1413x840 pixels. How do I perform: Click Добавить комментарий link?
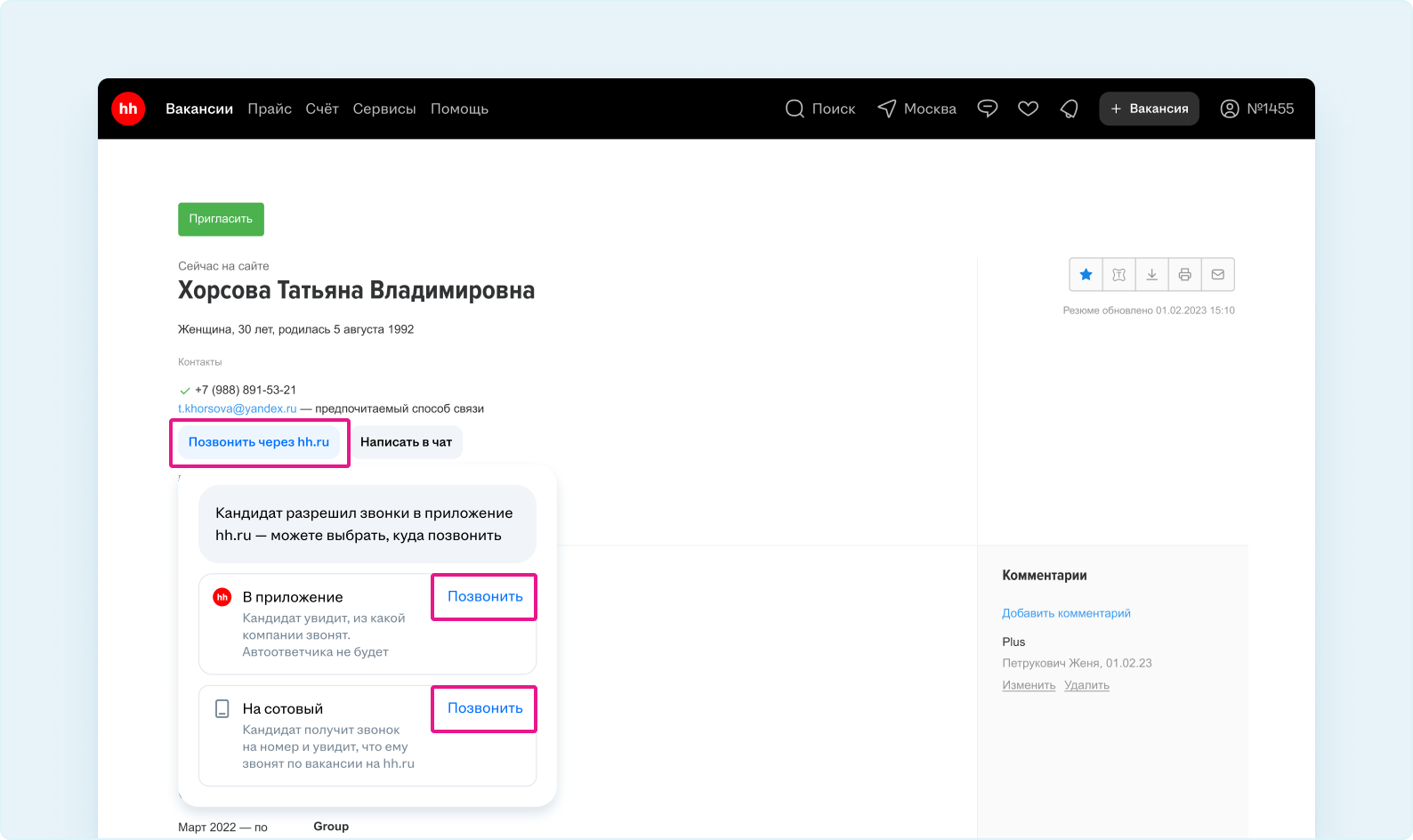pyautogui.click(x=1066, y=613)
